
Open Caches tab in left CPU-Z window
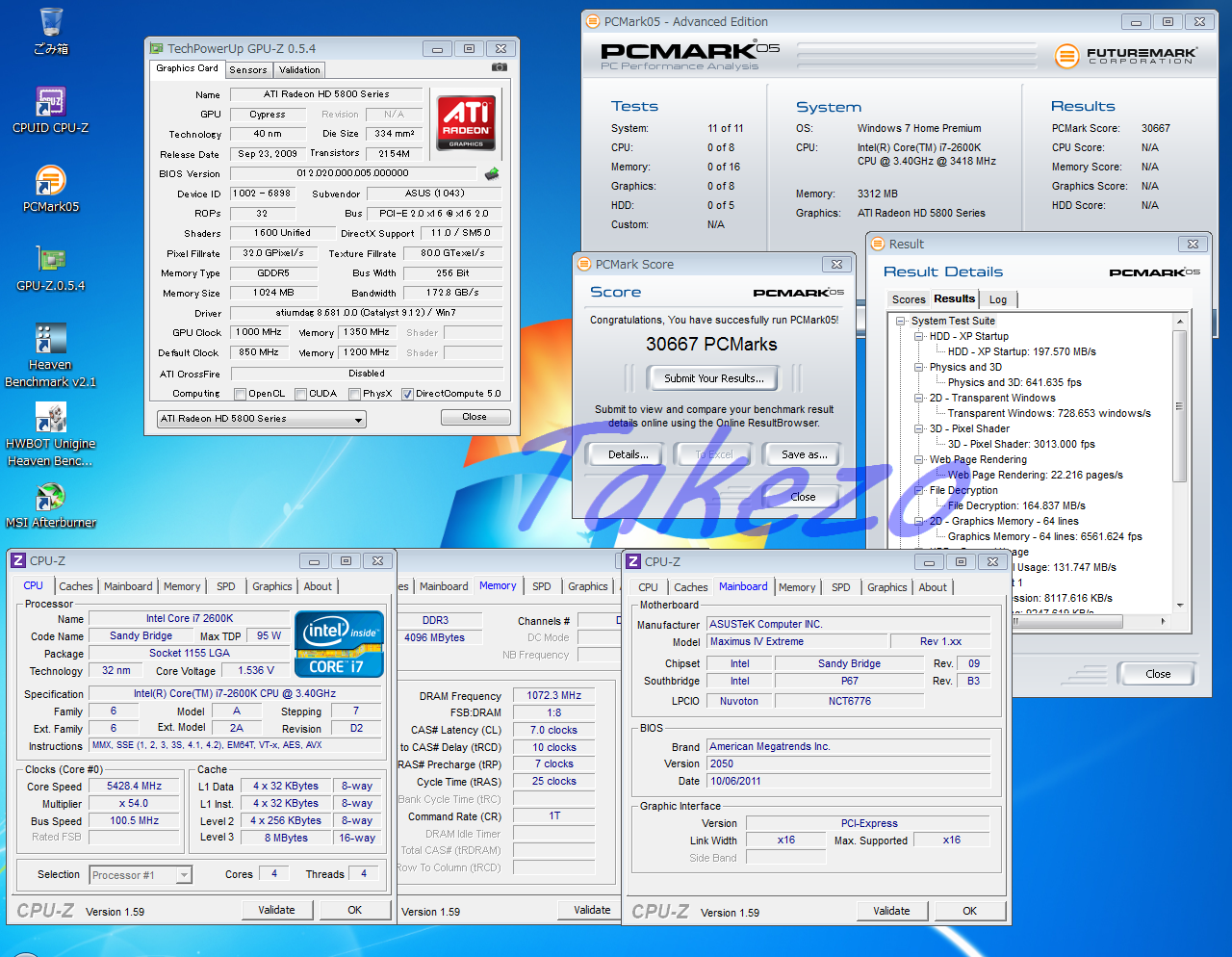pyautogui.click(x=76, y=586)
